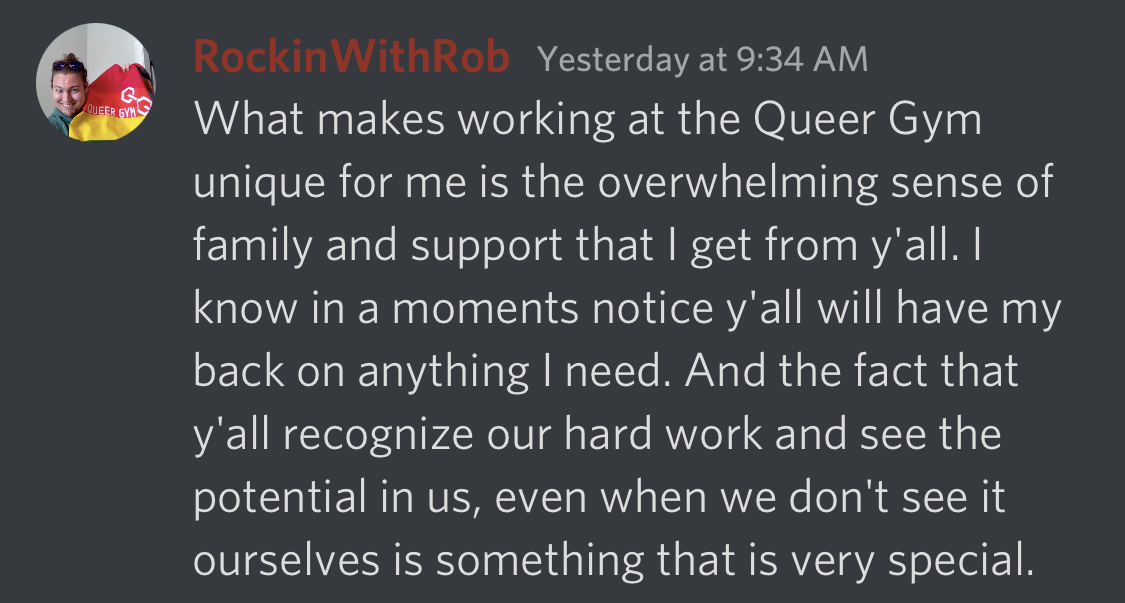Click the word 'ourselves' in the last line
Screen dimensions: 1125x603
pyautogui.click(x=286, y=561)
